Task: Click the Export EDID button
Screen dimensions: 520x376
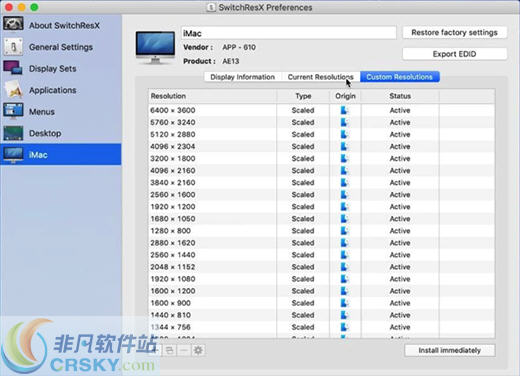Action: [x=455, y=54]
